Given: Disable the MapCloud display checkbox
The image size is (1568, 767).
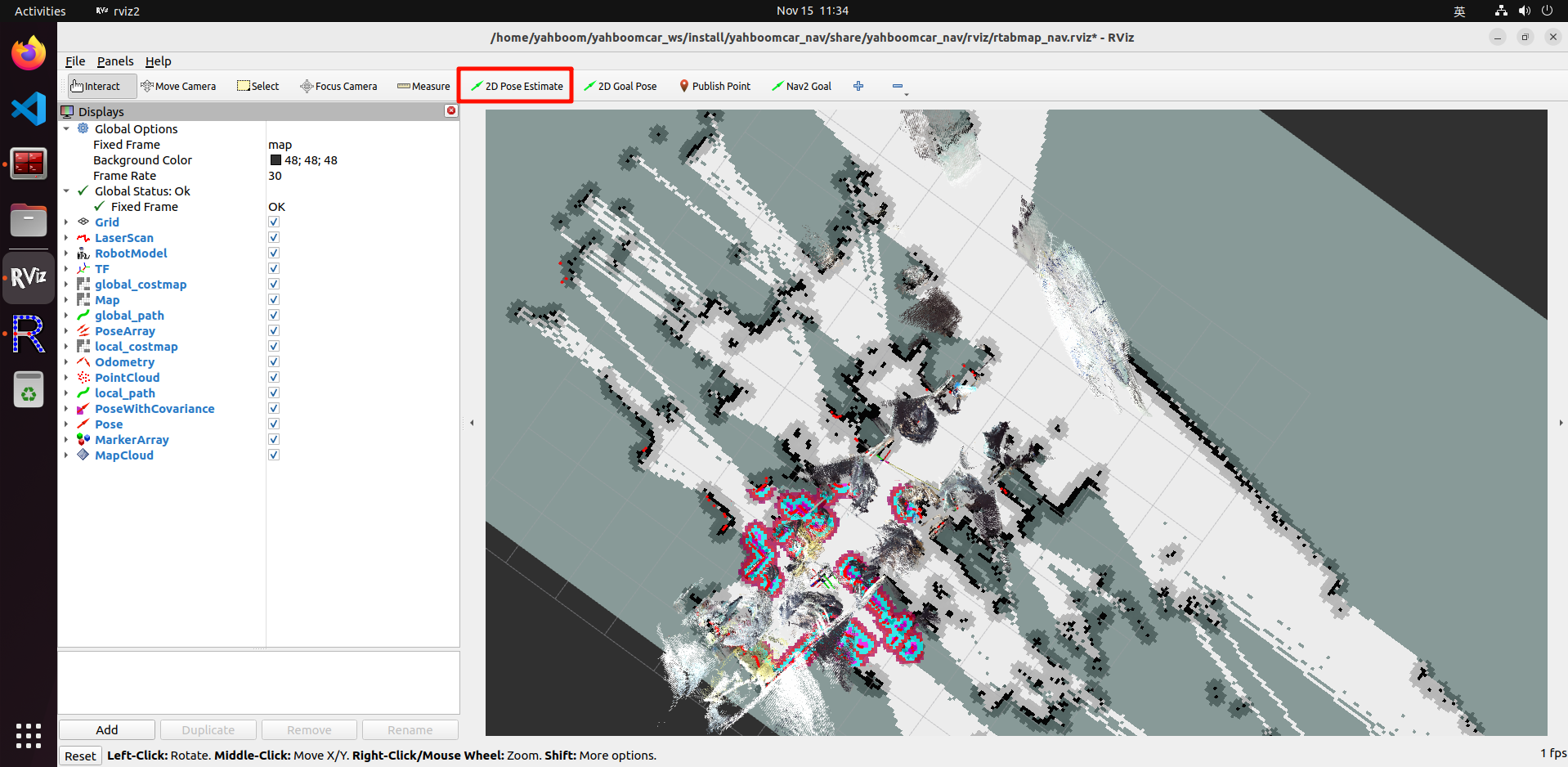Looking at the screenshot, I should coord(274,455).
